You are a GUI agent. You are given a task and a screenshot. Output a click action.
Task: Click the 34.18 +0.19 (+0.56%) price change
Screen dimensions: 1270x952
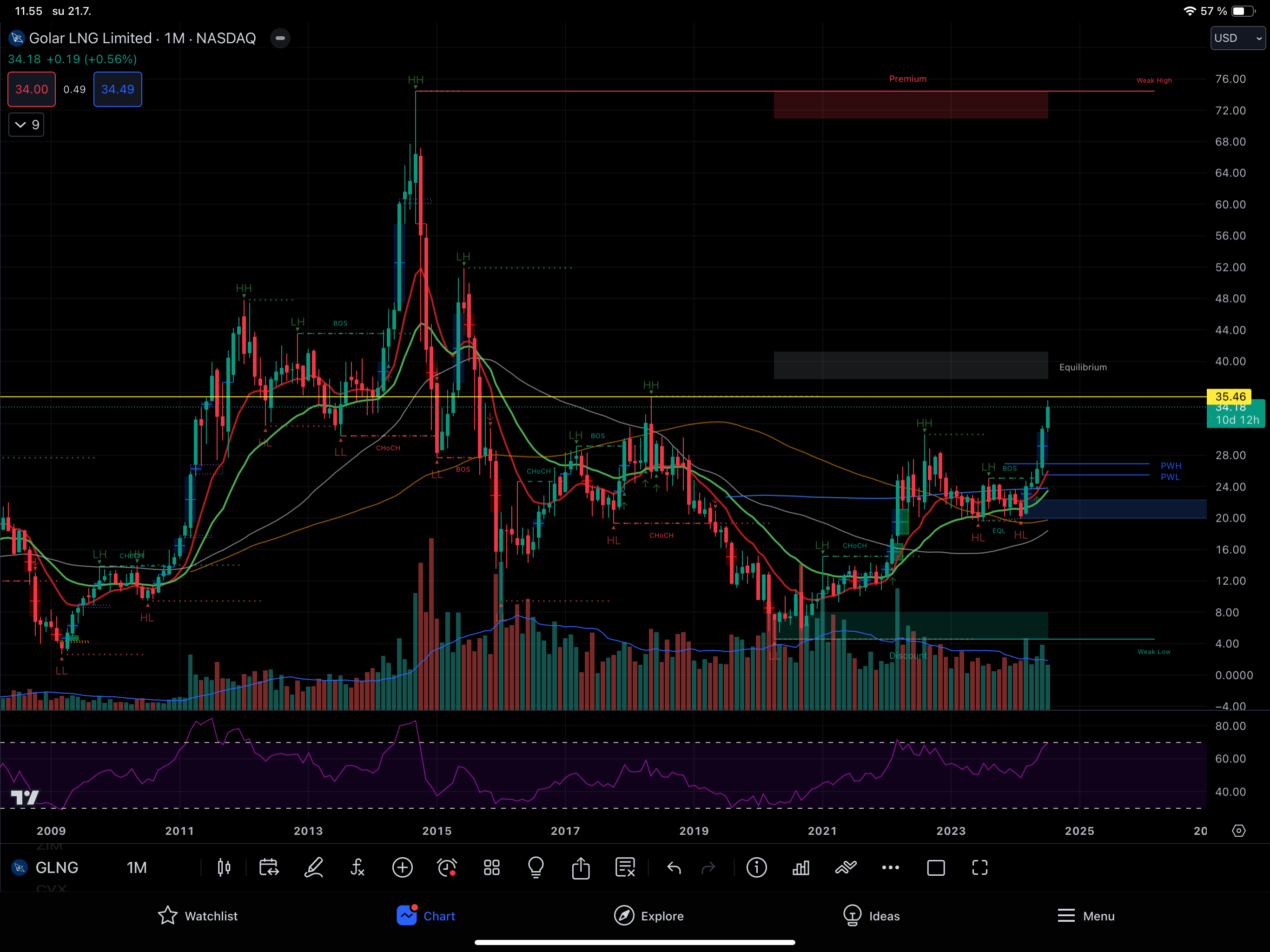click(x=73, y=59)
